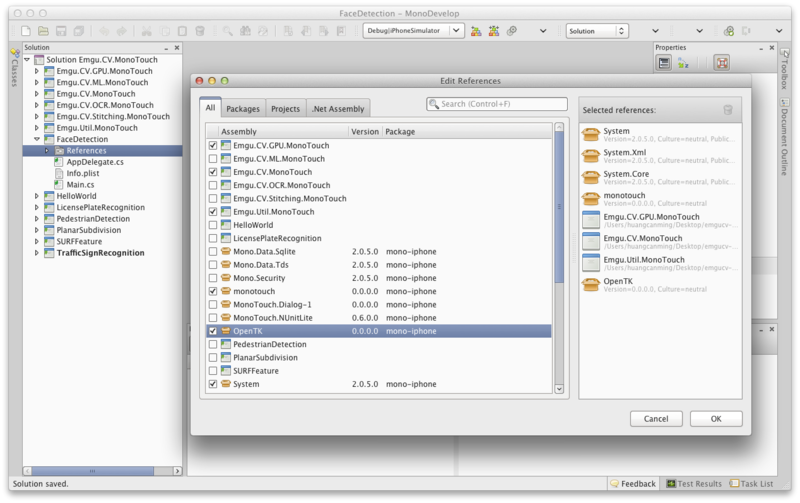Screen dimensions: 800x503
Task: Collapse Solution Emgu.CV.MonoTouch root node
Action: click(x=27, y=60)
